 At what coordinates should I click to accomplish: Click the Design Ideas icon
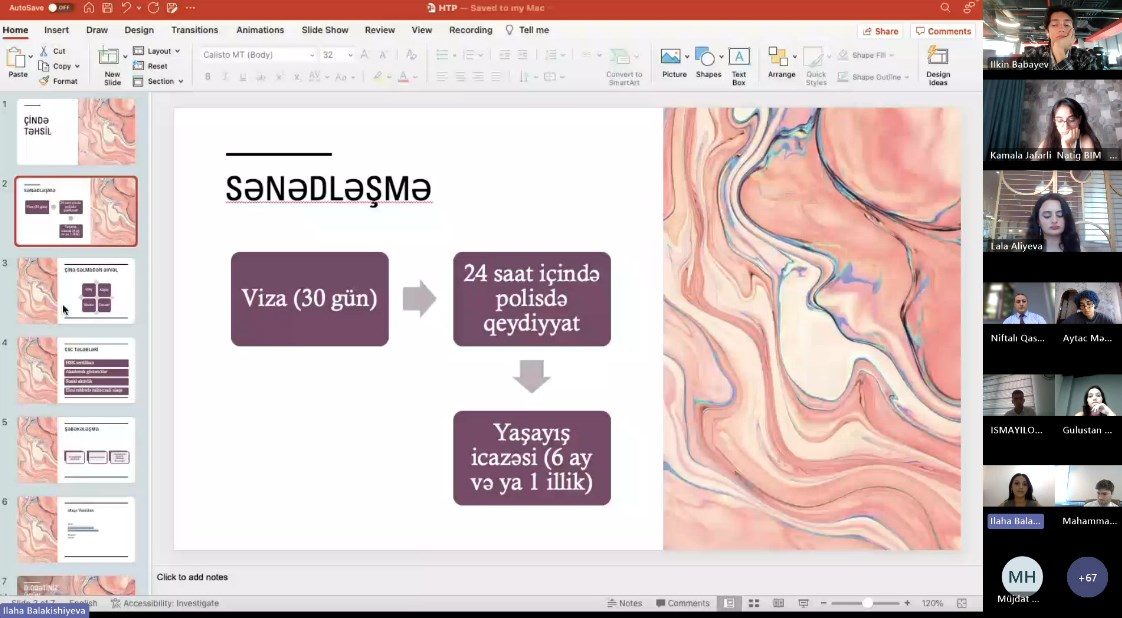938,62
